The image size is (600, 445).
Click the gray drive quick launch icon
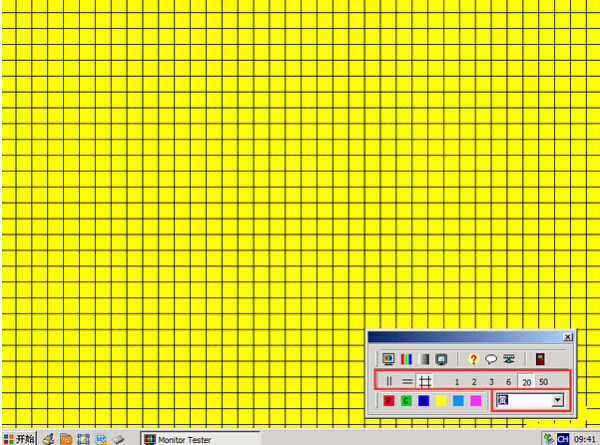coord(119,440)
